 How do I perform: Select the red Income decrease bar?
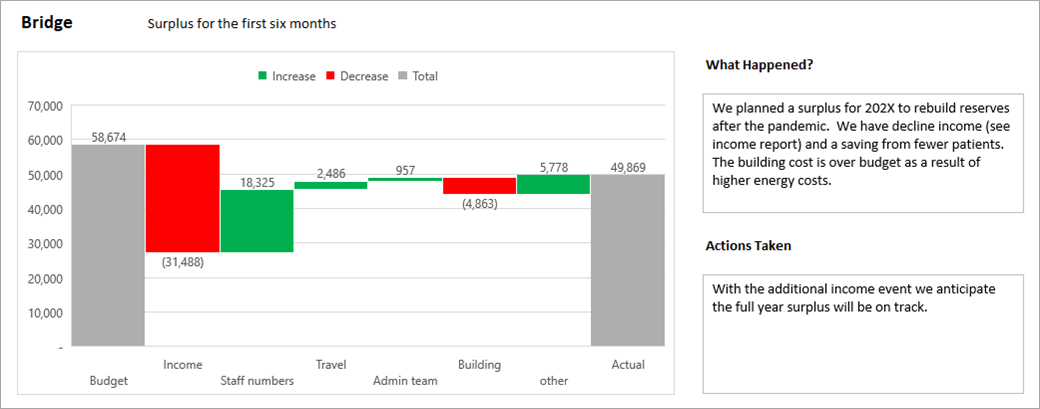(182, 198)
